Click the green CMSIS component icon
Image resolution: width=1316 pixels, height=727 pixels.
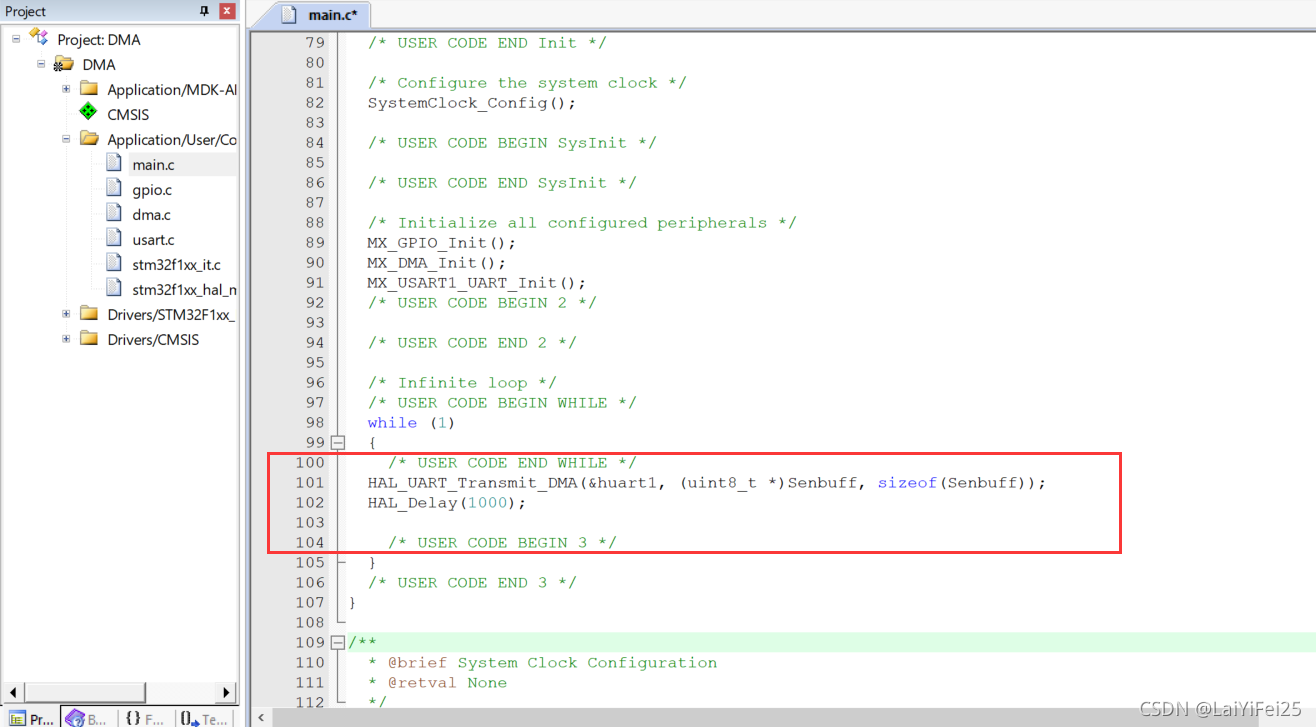pos(89,113)
